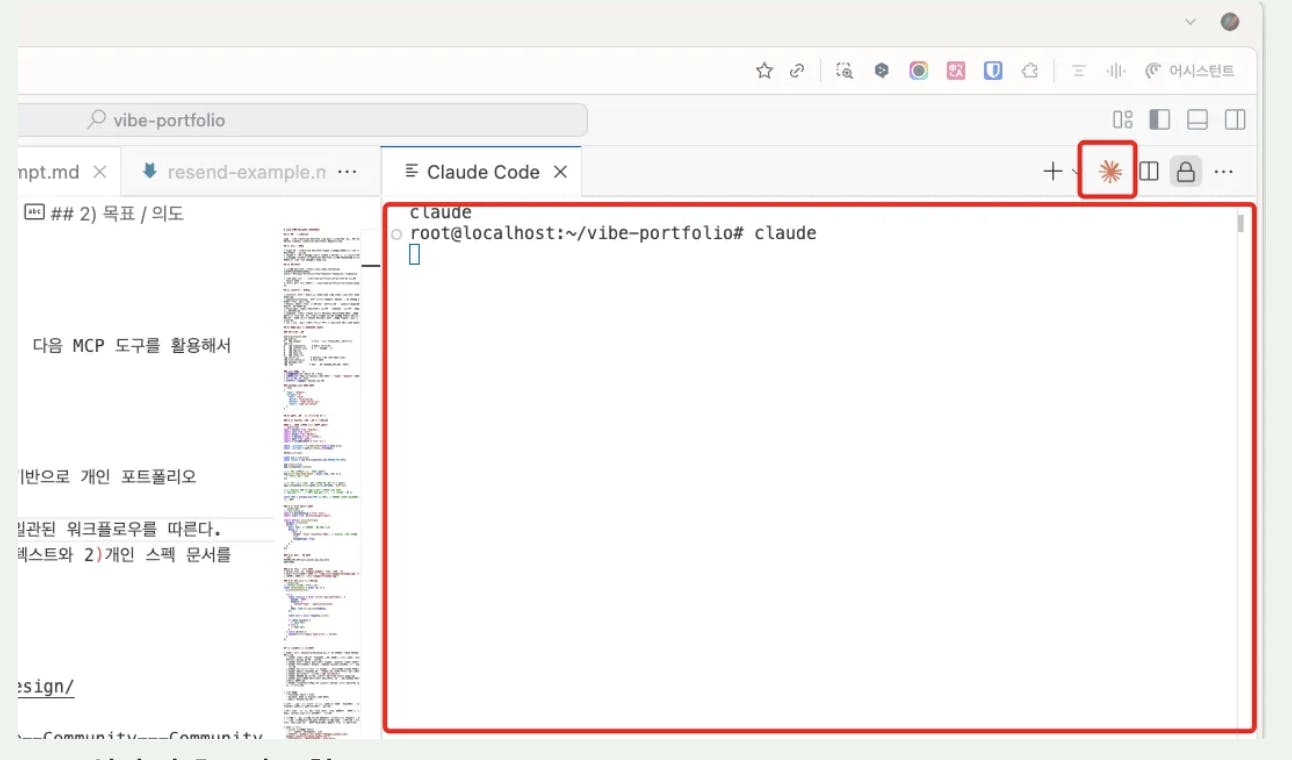The height and width of the screenshot is (760, 1292).
Task: Click the line '다음 MCP 도구를 활용해서'
Action: (x=132, y=346)
